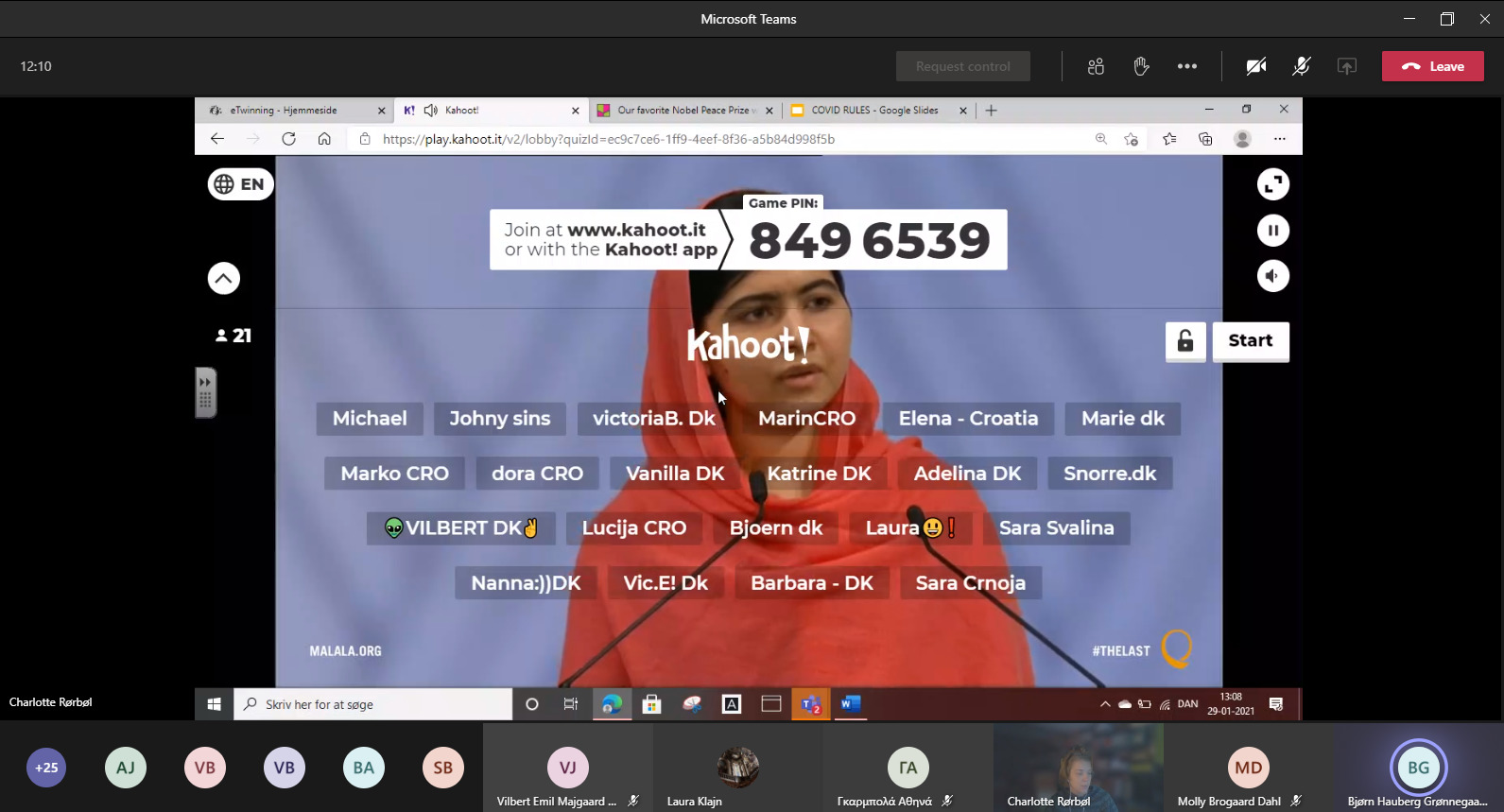Image resolution: width=1504 pixels, height=812 pixels.
Task: Collapse Kahoot panel with up chevron
Action: 224,278
